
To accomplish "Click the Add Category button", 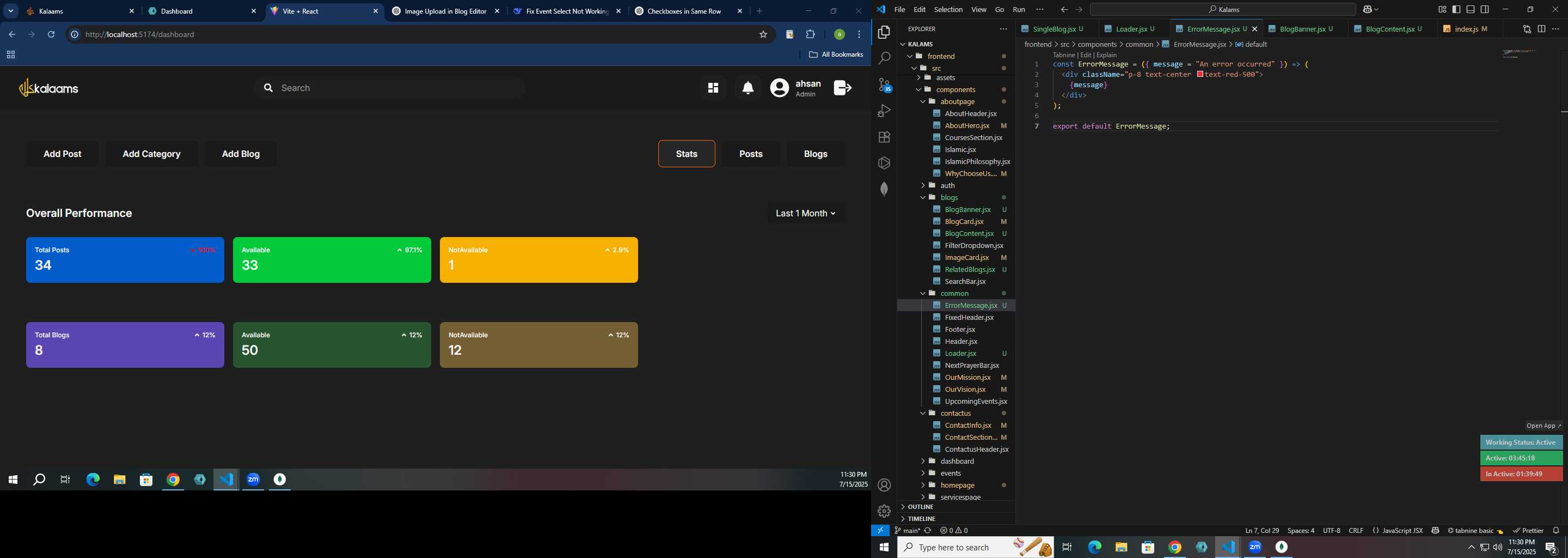I will [x=151, y=154].
